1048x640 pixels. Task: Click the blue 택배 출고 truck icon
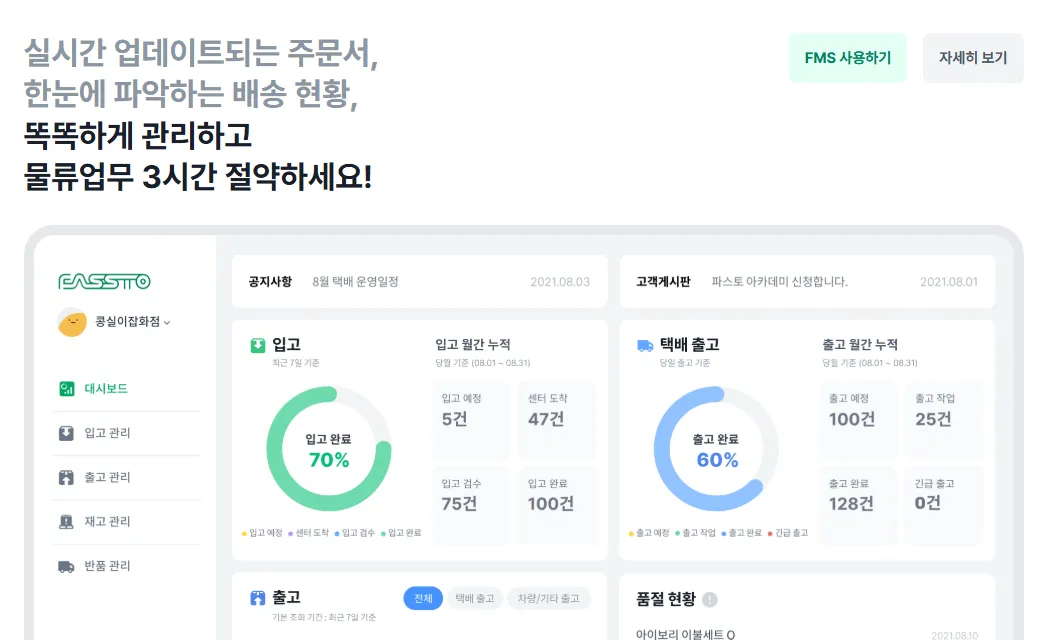(645, 345)
